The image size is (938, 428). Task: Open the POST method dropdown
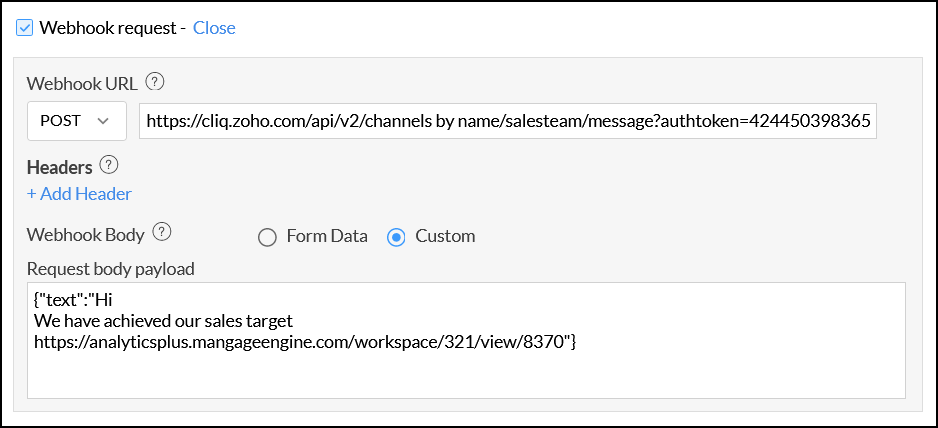click(76, 121)
